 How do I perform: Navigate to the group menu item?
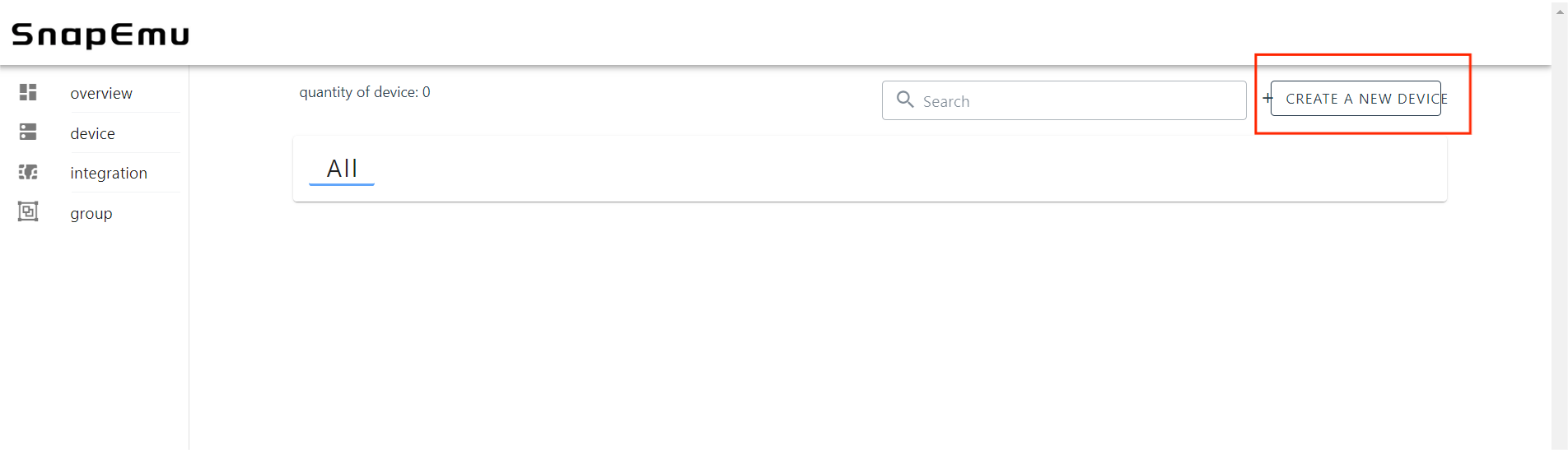click(91, 214)
